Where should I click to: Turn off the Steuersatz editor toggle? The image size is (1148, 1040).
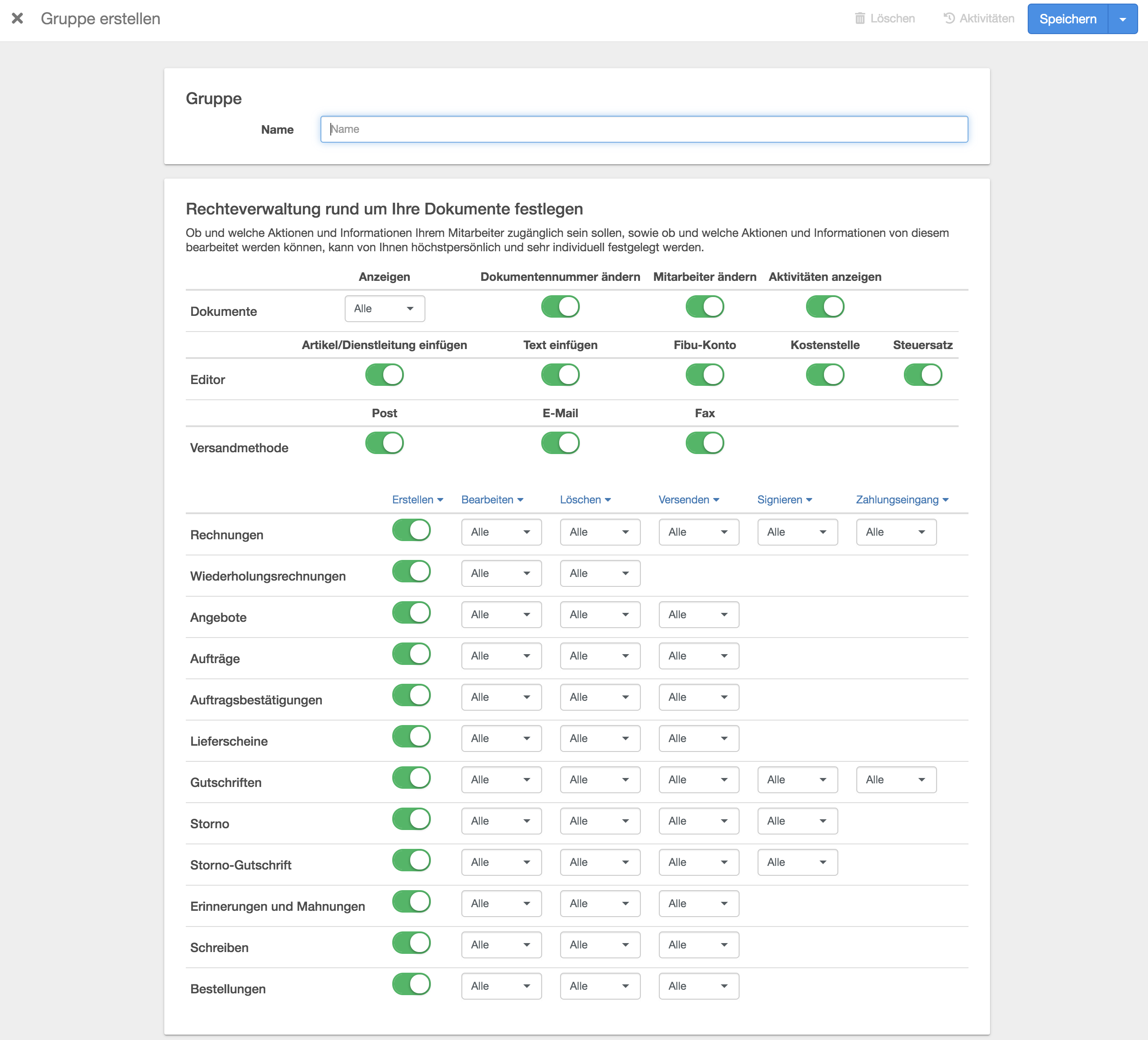(923, 375)
